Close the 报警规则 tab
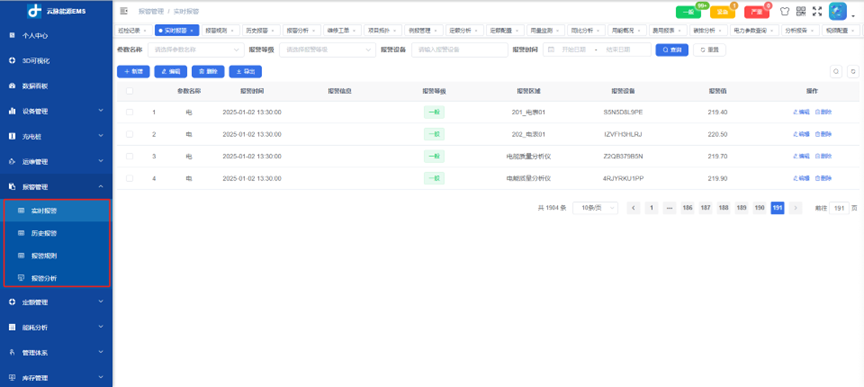This screenshot has height=387, width=864. click(x=231, y=31)
